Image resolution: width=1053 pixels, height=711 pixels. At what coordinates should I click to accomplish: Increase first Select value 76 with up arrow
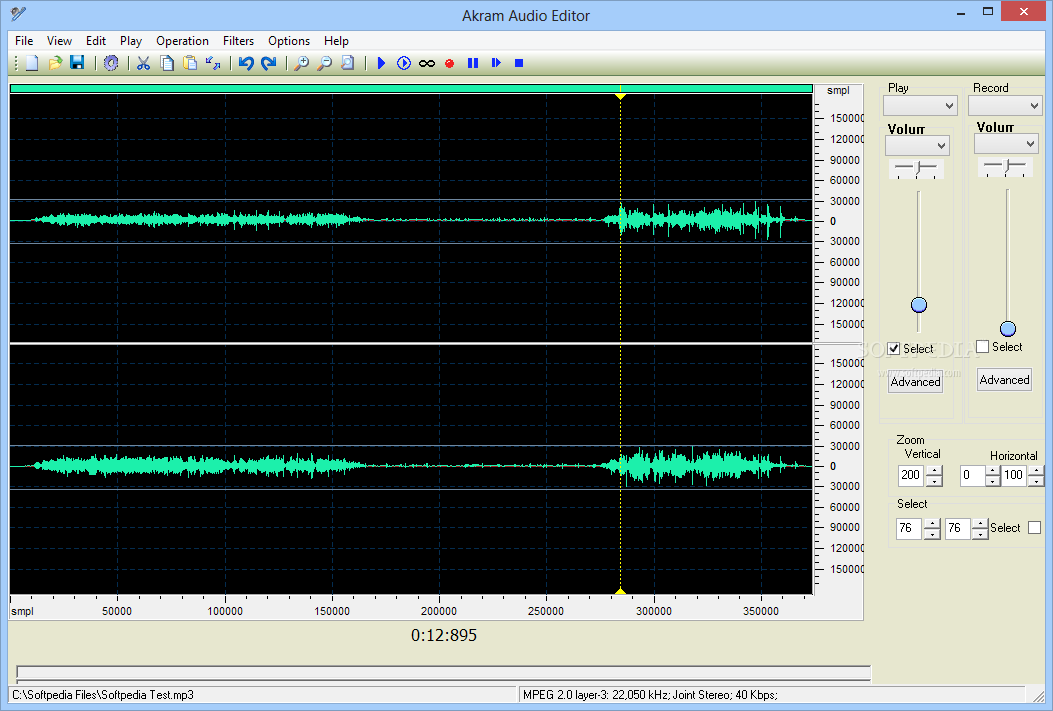coord(931,524)
